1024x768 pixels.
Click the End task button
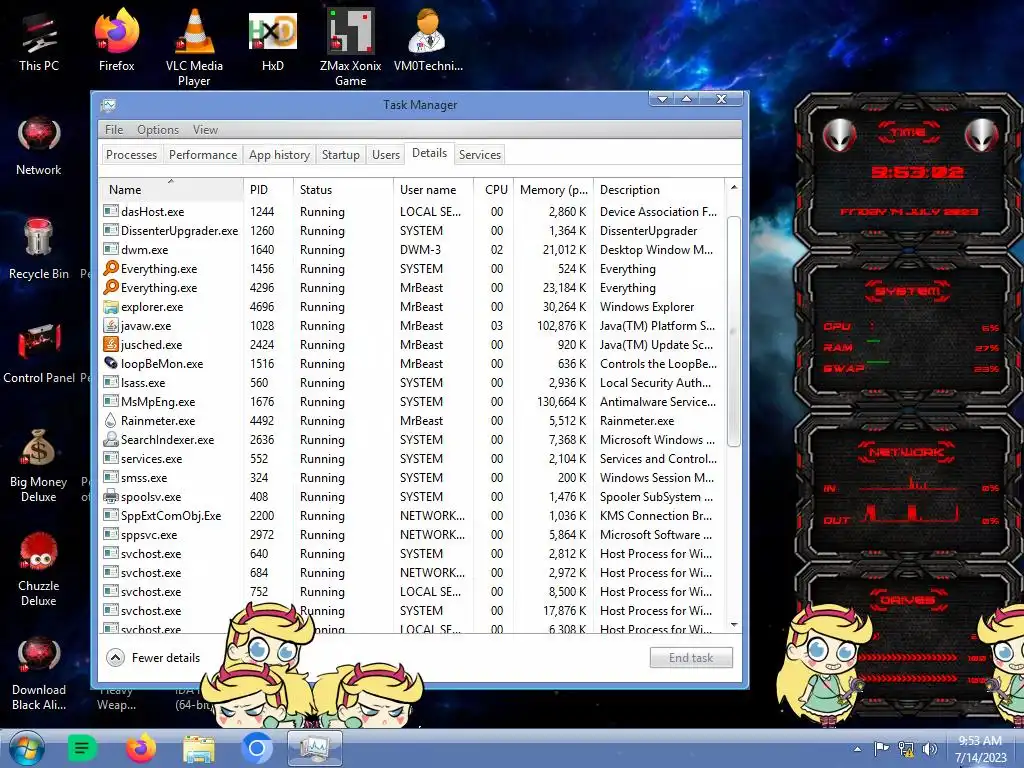pyautogui.click(x=691, y=658)
